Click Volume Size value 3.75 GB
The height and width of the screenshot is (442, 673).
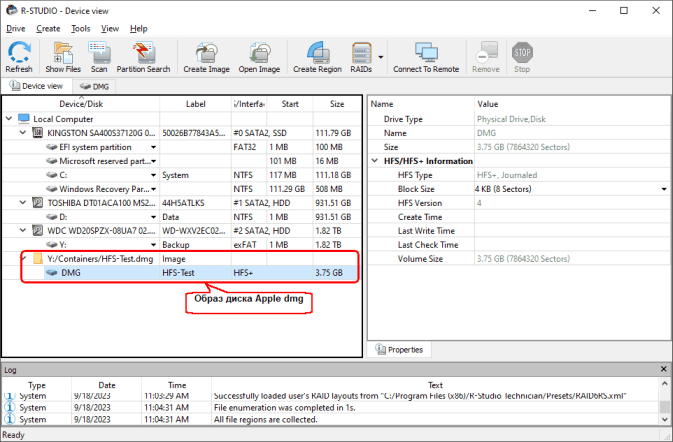523,259
